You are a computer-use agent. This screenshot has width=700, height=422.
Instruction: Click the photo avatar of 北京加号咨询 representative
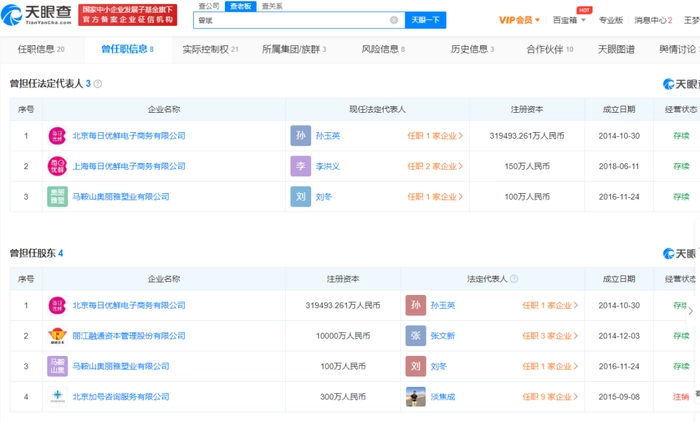[x=416, y=397]
